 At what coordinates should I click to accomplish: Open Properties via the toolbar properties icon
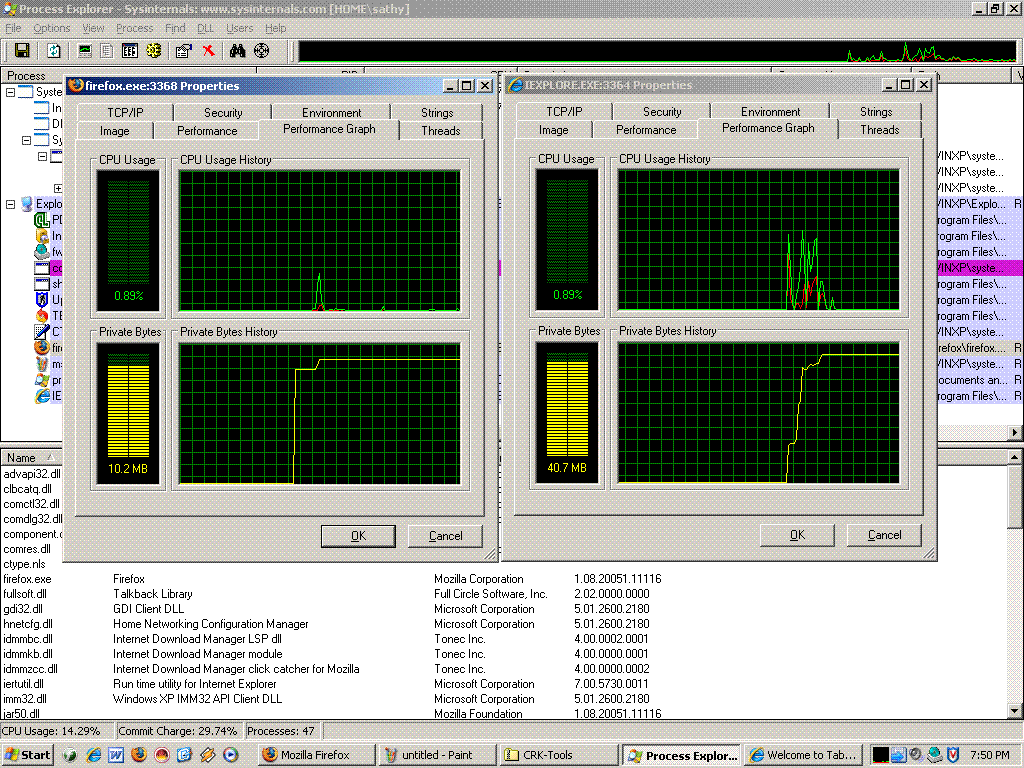(184, 51)
